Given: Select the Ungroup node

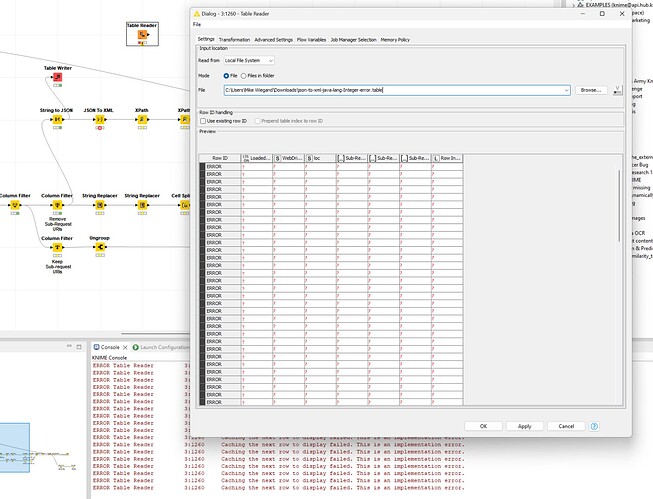Looking at the screenshot, I should (x=100, y=247).
